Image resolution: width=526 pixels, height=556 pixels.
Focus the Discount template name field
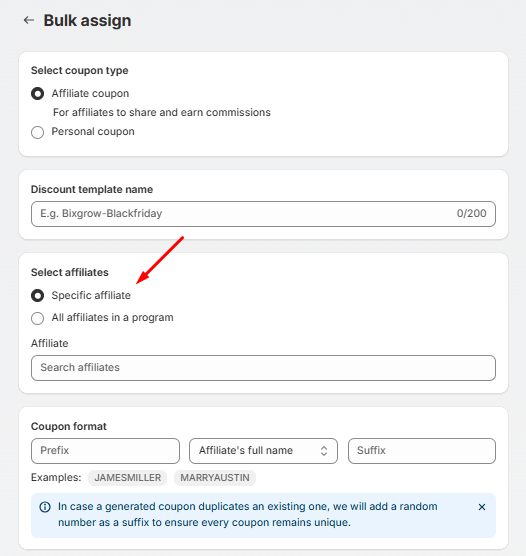[x=263, y=214]
